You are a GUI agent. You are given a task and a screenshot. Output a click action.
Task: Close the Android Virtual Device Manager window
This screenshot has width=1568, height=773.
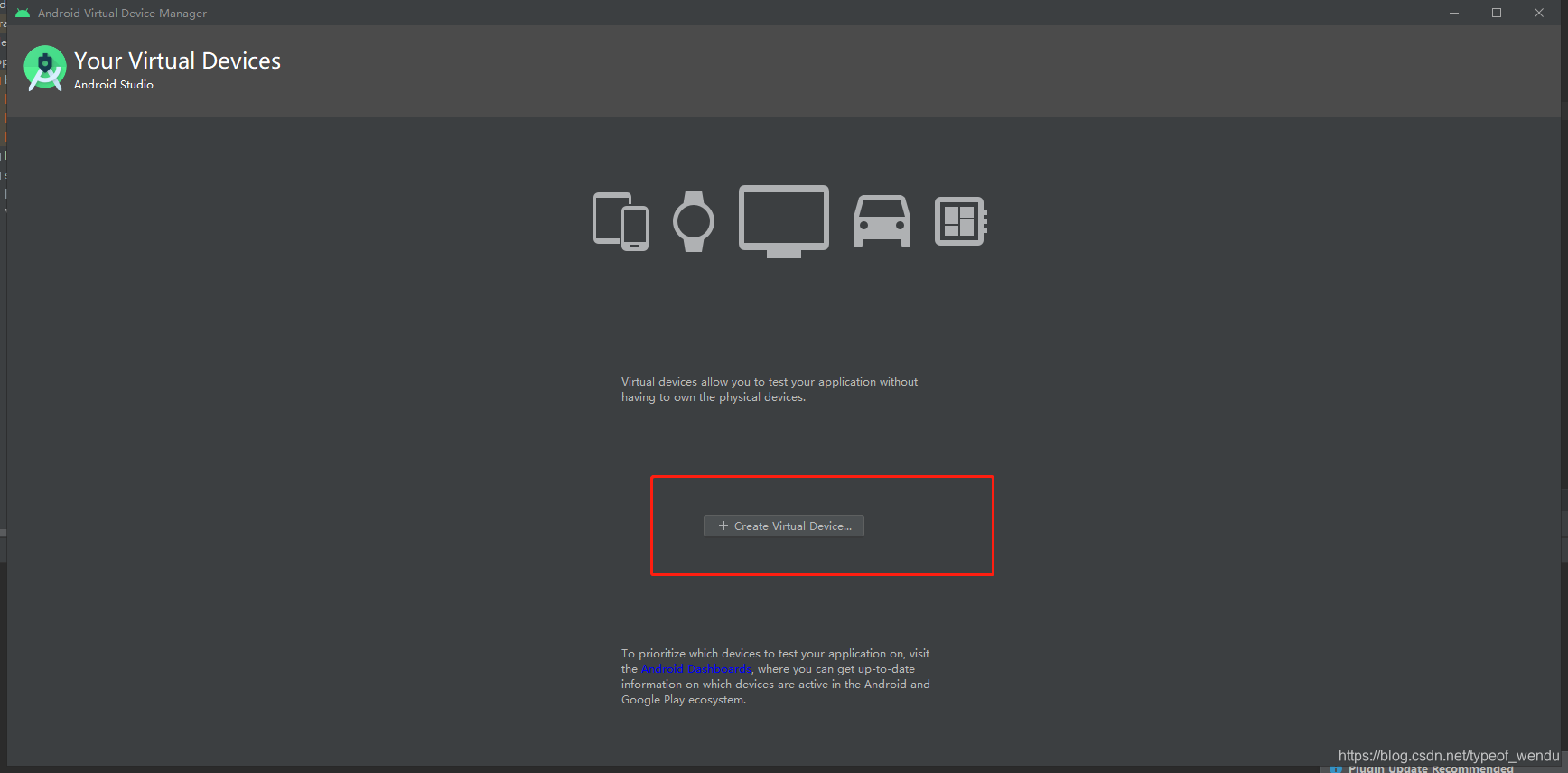tap(1539, 13)
